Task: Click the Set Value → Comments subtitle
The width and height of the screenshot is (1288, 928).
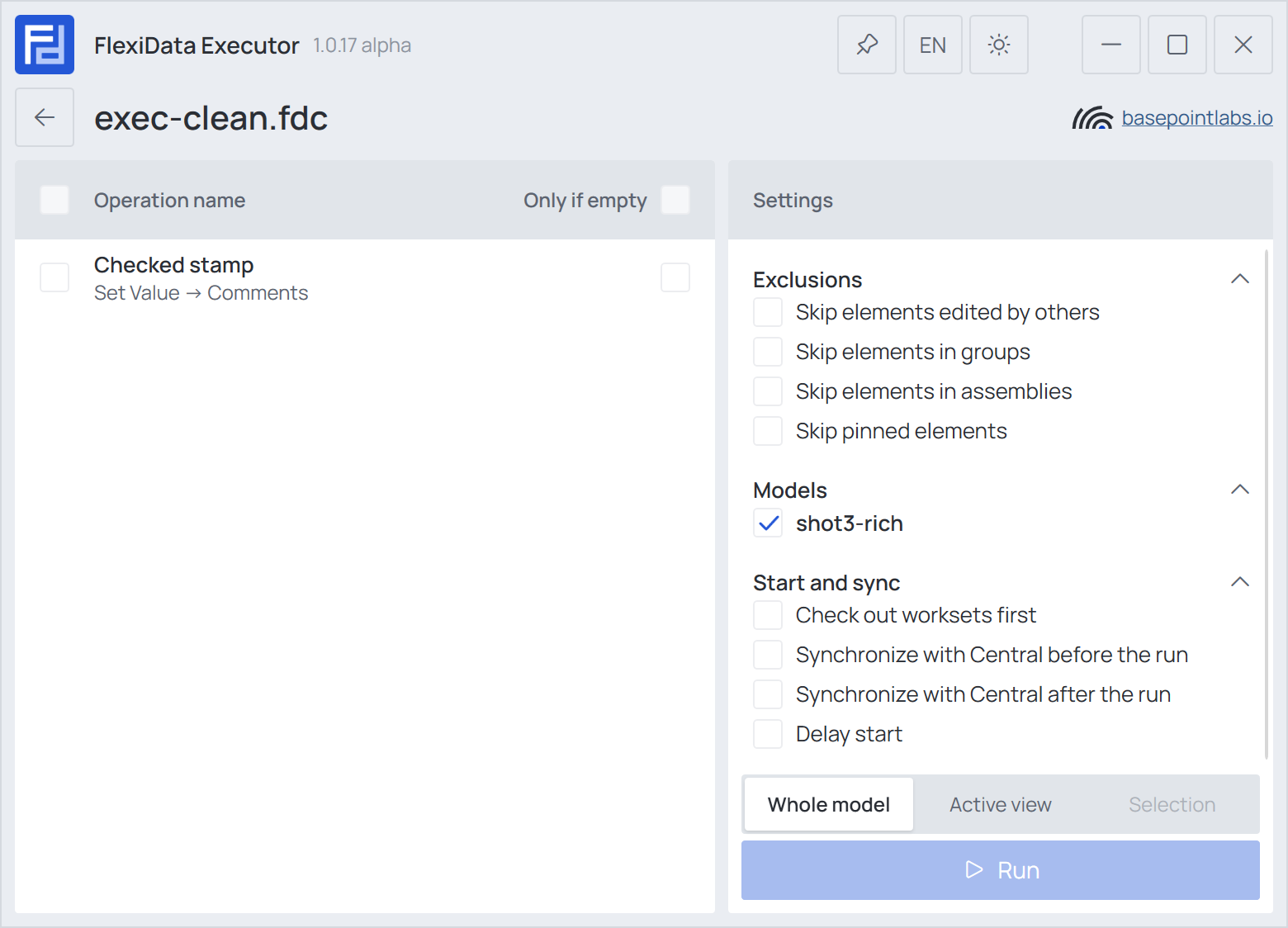Action: [x=201, y=293]
